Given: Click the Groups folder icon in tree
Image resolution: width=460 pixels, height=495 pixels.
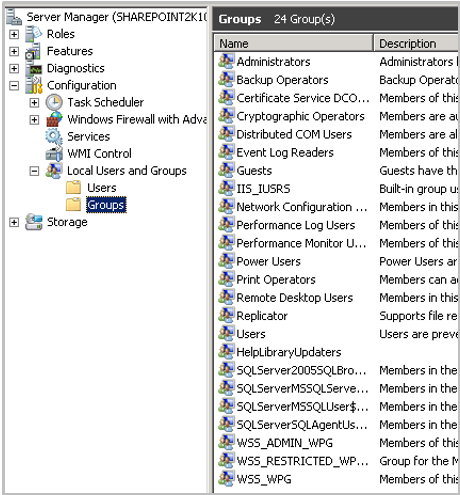Looking at the screenshot, I should coord(73,205).
